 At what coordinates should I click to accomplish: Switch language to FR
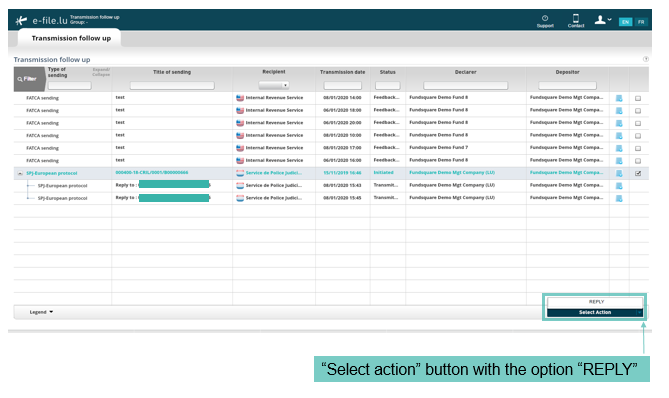641,22
